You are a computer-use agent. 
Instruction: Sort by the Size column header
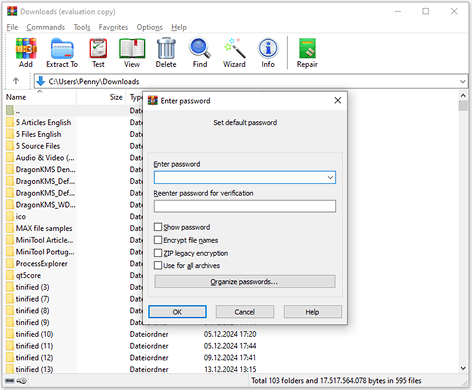[x=101, y=97]
